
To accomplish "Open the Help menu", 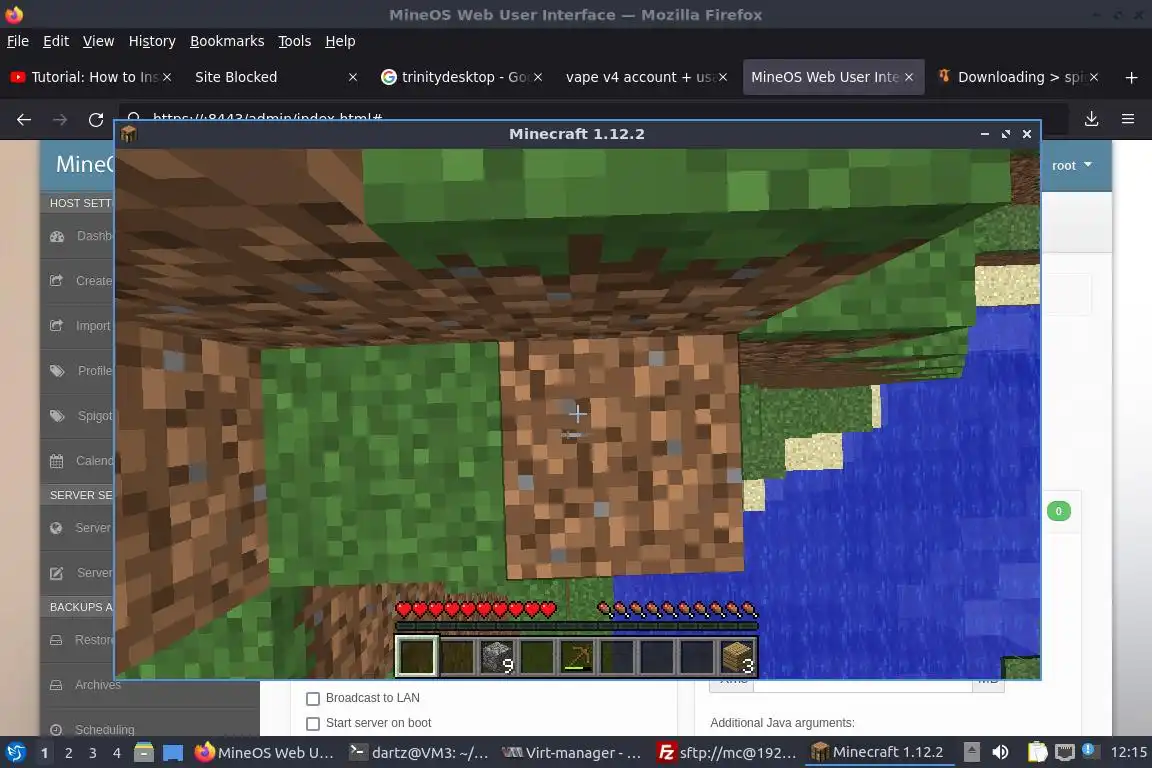I will tap(340, 41).
